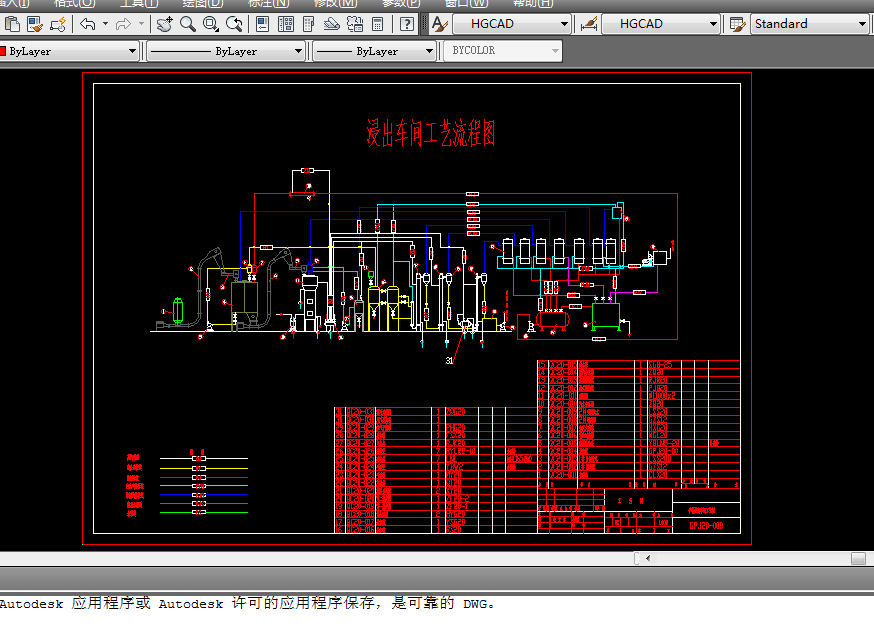The image size is (874, 633).
Task: Expand the Undo history dropdown arrow
Action: pos(105,24)
